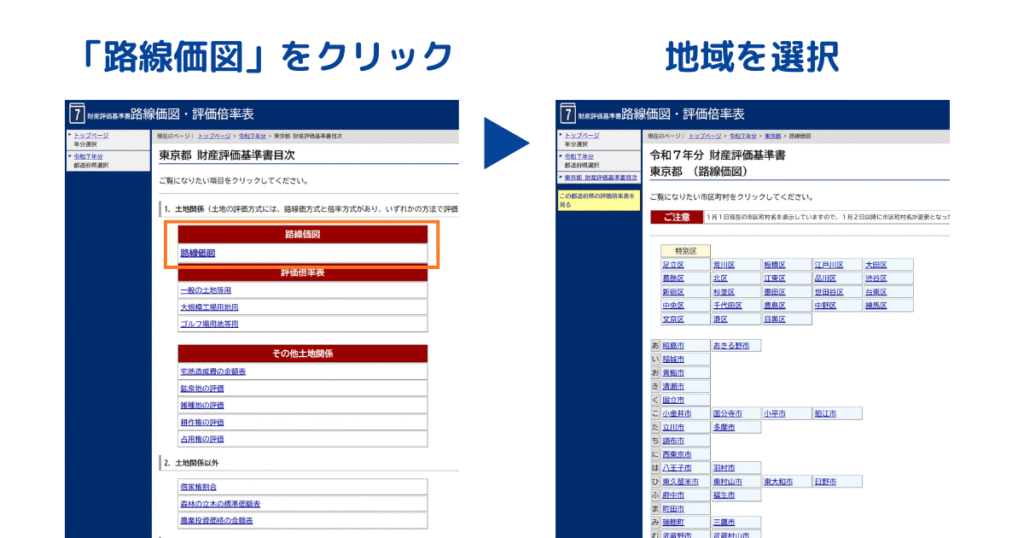Select 練馬区 from the ward list
Viewport: 1024px width, 538px height.
(876, 305)
